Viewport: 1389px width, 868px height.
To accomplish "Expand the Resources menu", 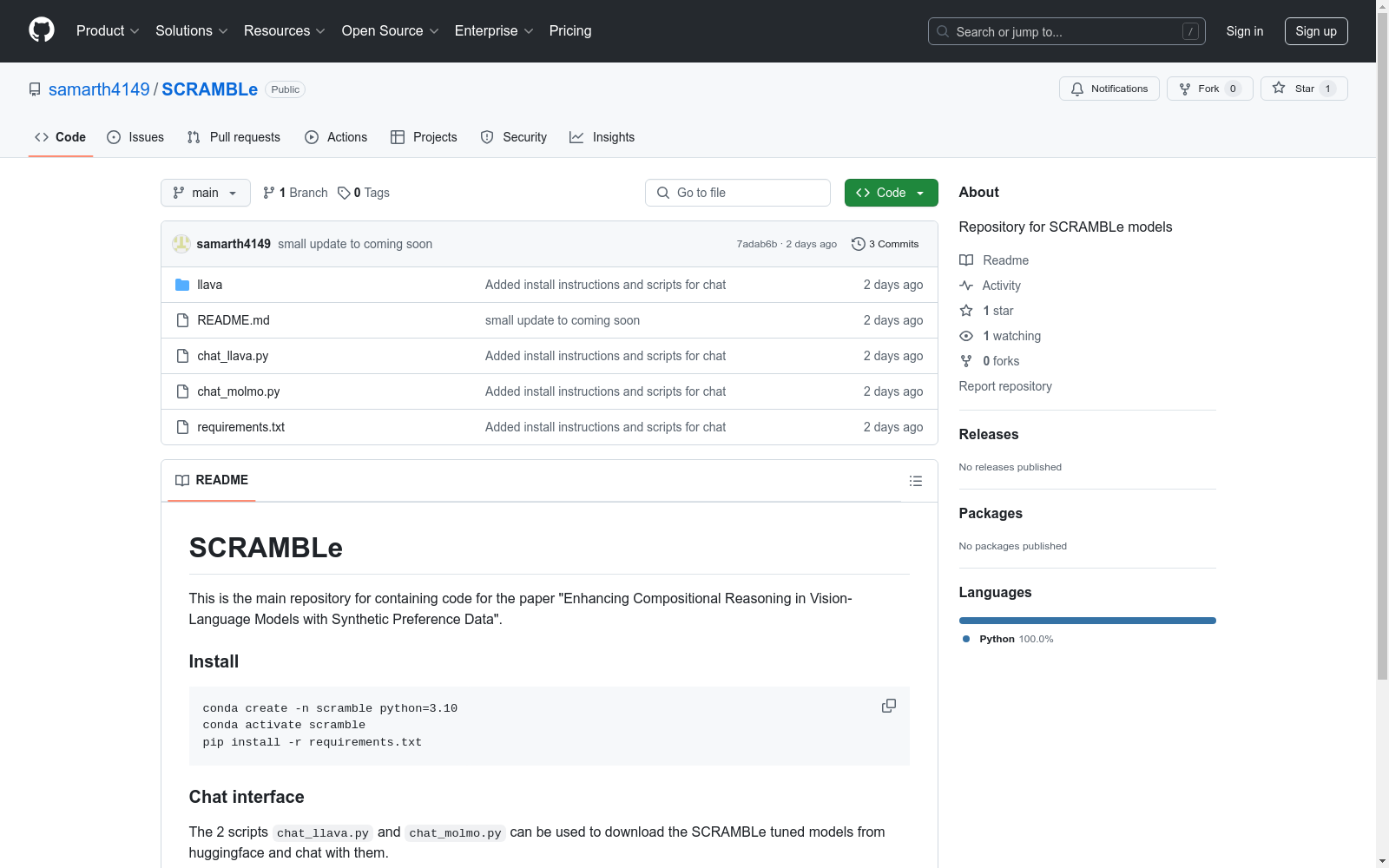I will pos(285,30).
